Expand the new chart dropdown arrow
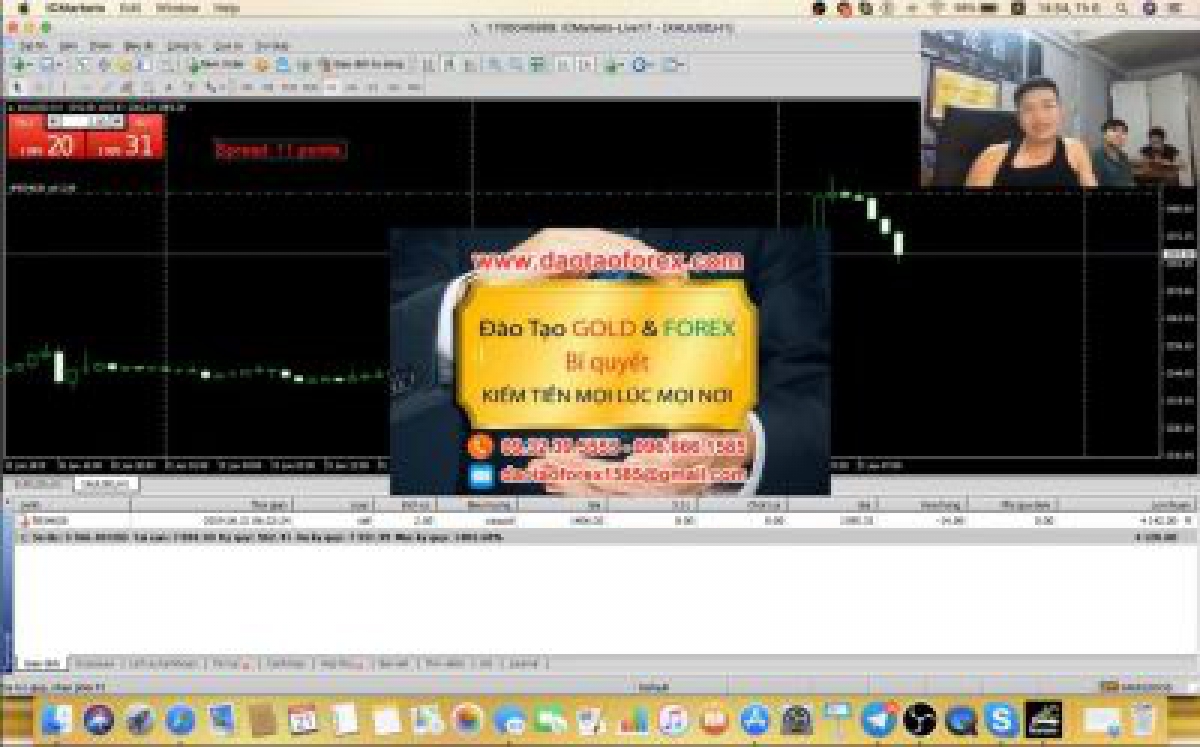This screenshot has width=1200, height=747. (x=32, y=64)
